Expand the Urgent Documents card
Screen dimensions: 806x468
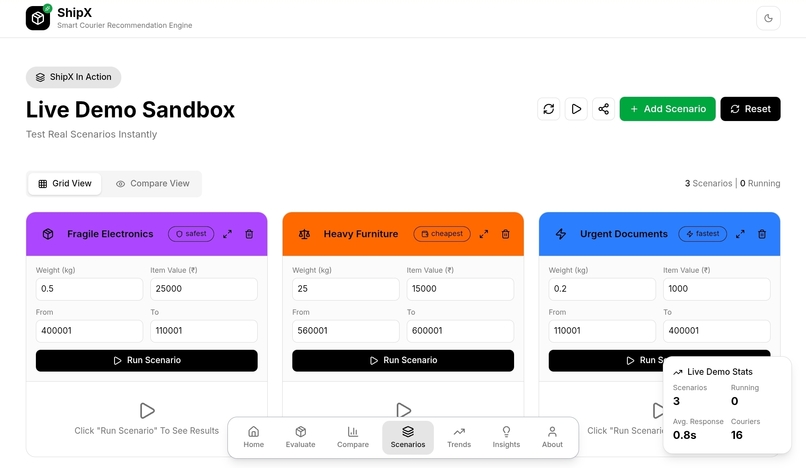[740, 234]
